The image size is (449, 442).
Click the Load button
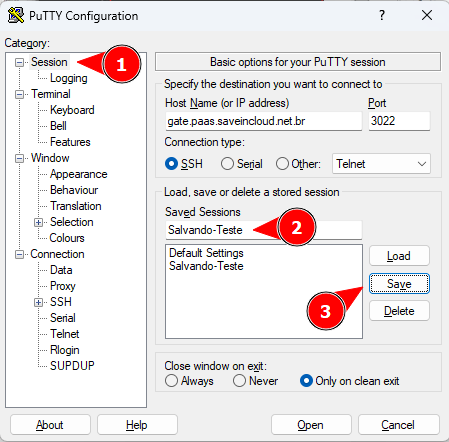tap(399, 256)
